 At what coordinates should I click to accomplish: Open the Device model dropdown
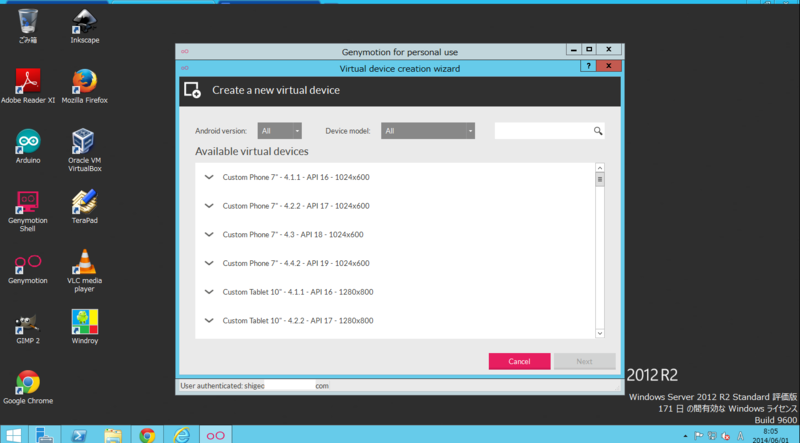428,131
